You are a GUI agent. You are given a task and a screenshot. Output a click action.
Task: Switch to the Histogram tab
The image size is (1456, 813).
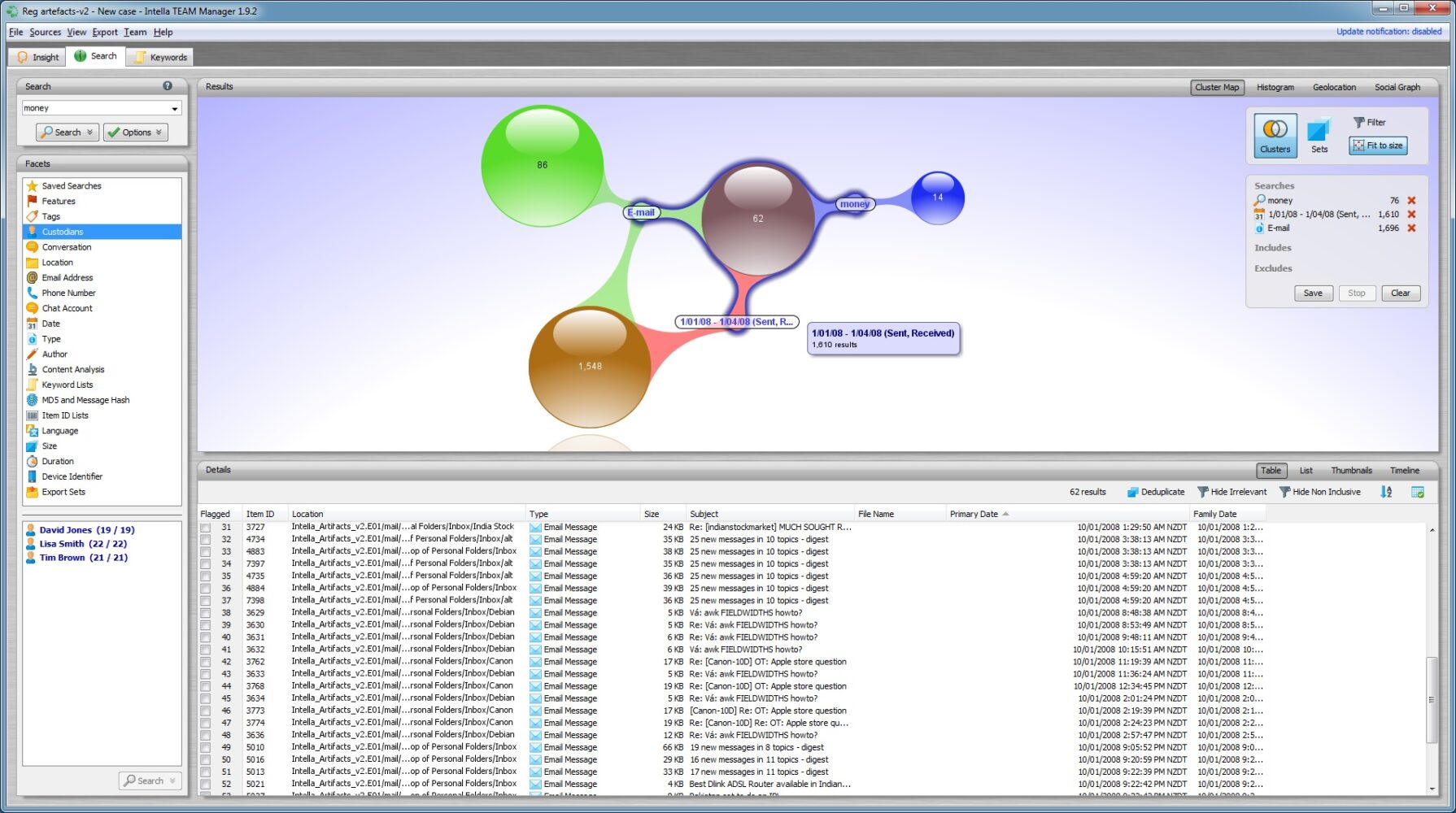pos(1275,87)
